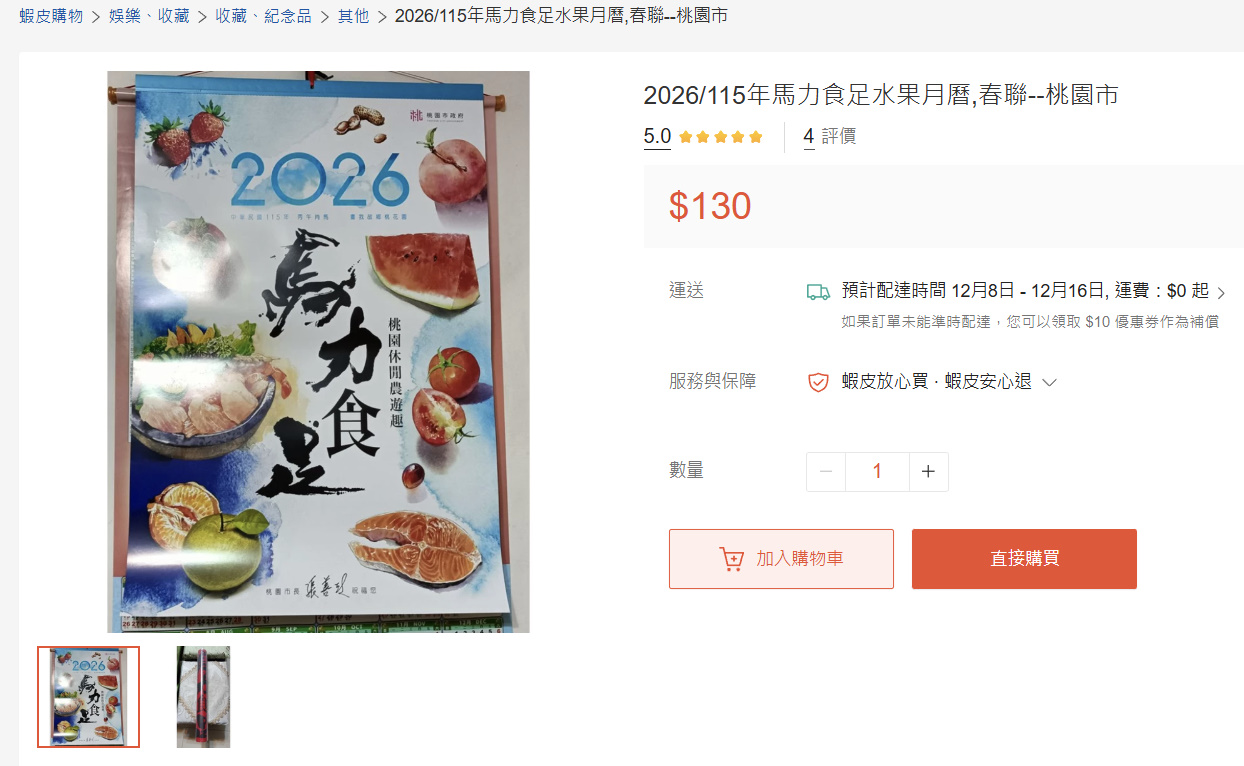The height and width of the screenshot is (766, 1244).
Task: Open 收藏、紀念品 breadcrumb category
Action: coord(263,16)
